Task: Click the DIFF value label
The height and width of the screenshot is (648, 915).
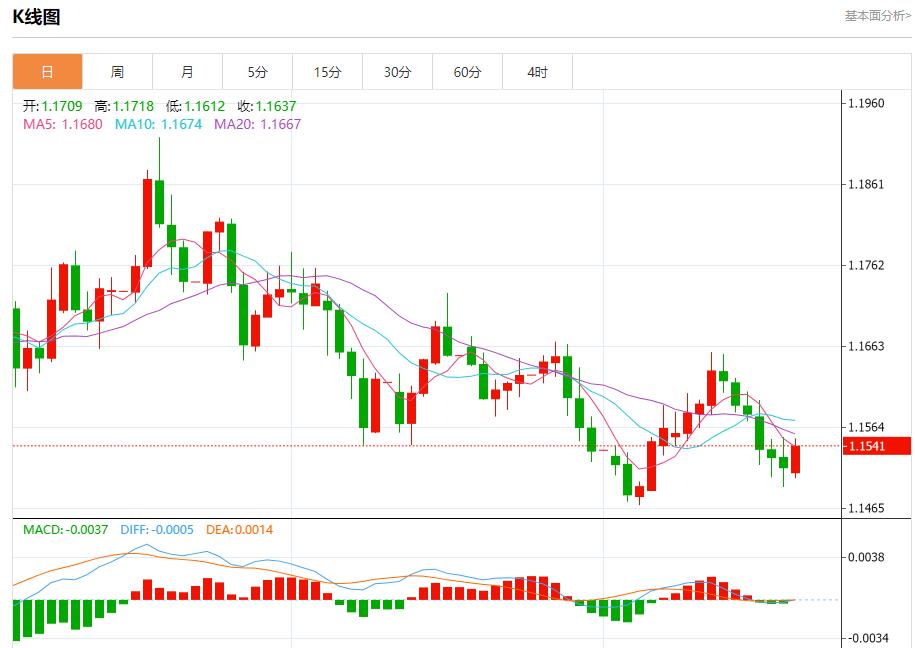Action: 157,529
